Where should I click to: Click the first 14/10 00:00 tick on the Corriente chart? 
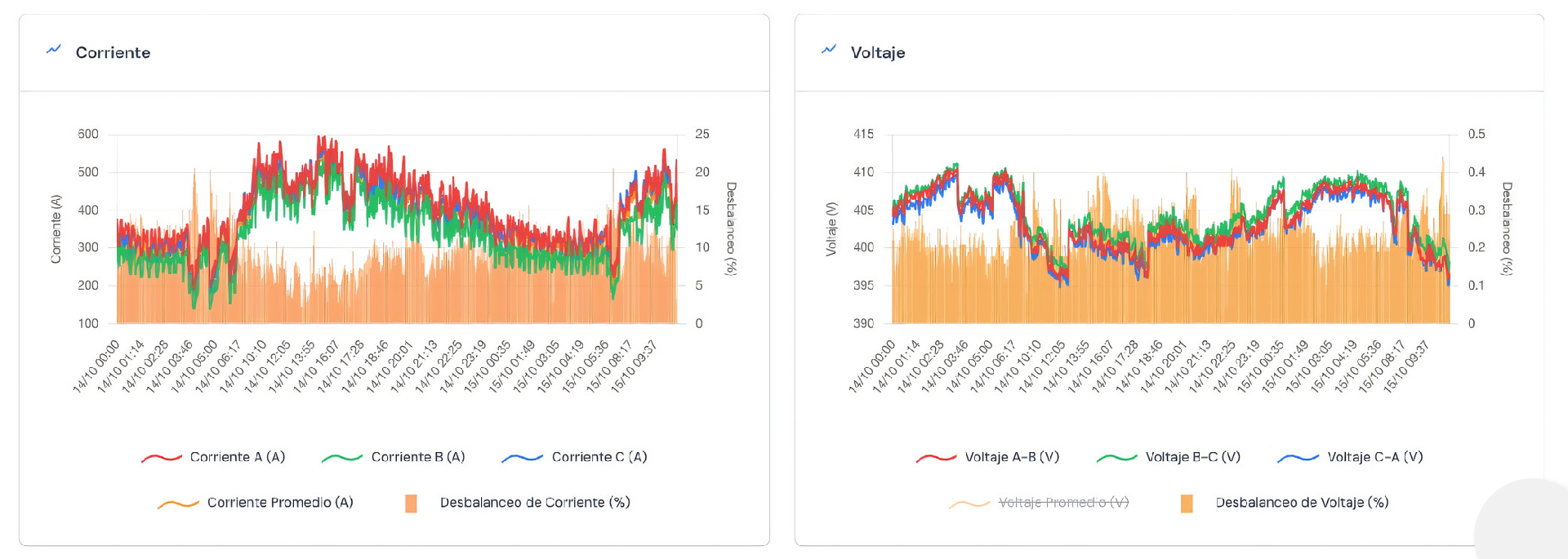click(x=97, y=366)
